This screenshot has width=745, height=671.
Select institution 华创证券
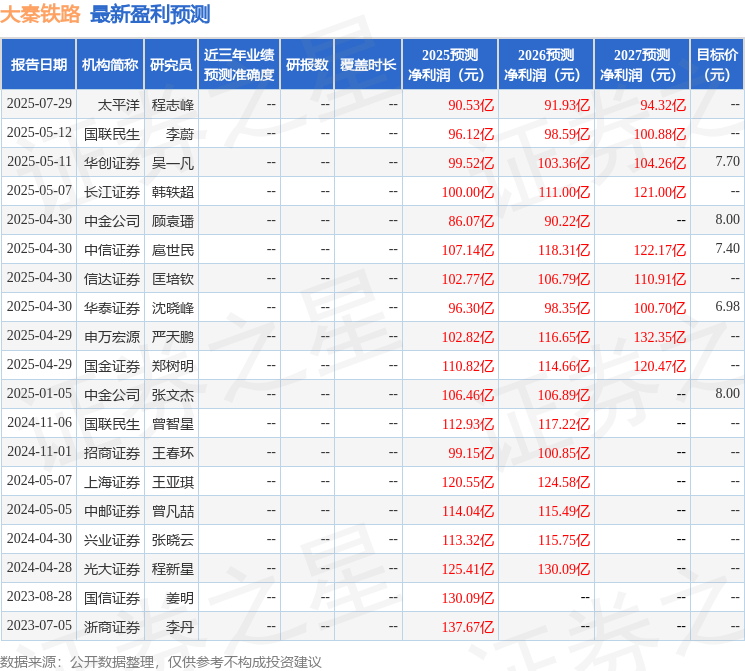point(112,163)
